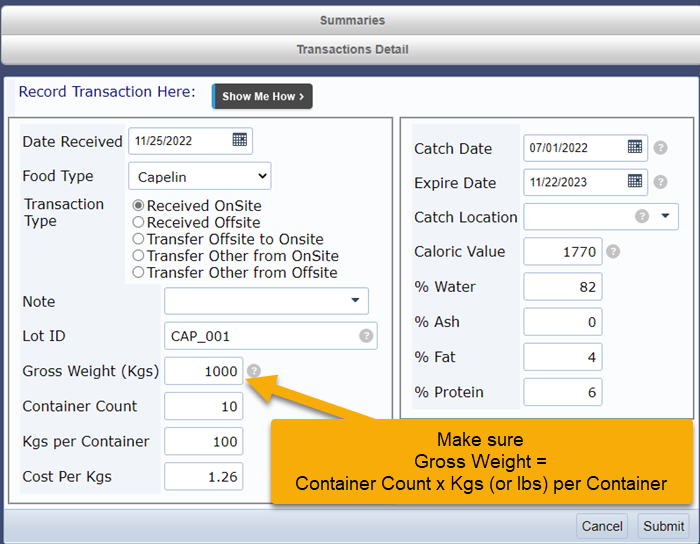Select Transfer Other from Offsite option

point(138,272)
